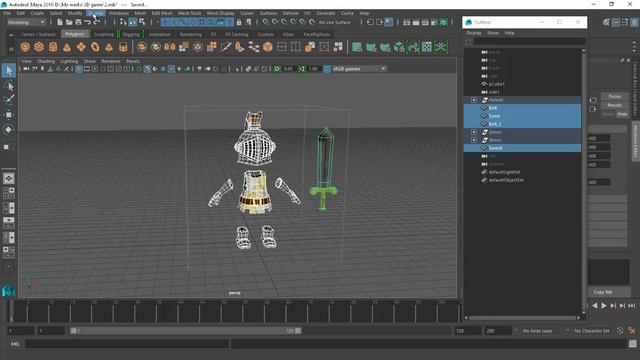The image size is (640, 360).
Task: Open the Outliner Display menu
Action: click(473, 33)
